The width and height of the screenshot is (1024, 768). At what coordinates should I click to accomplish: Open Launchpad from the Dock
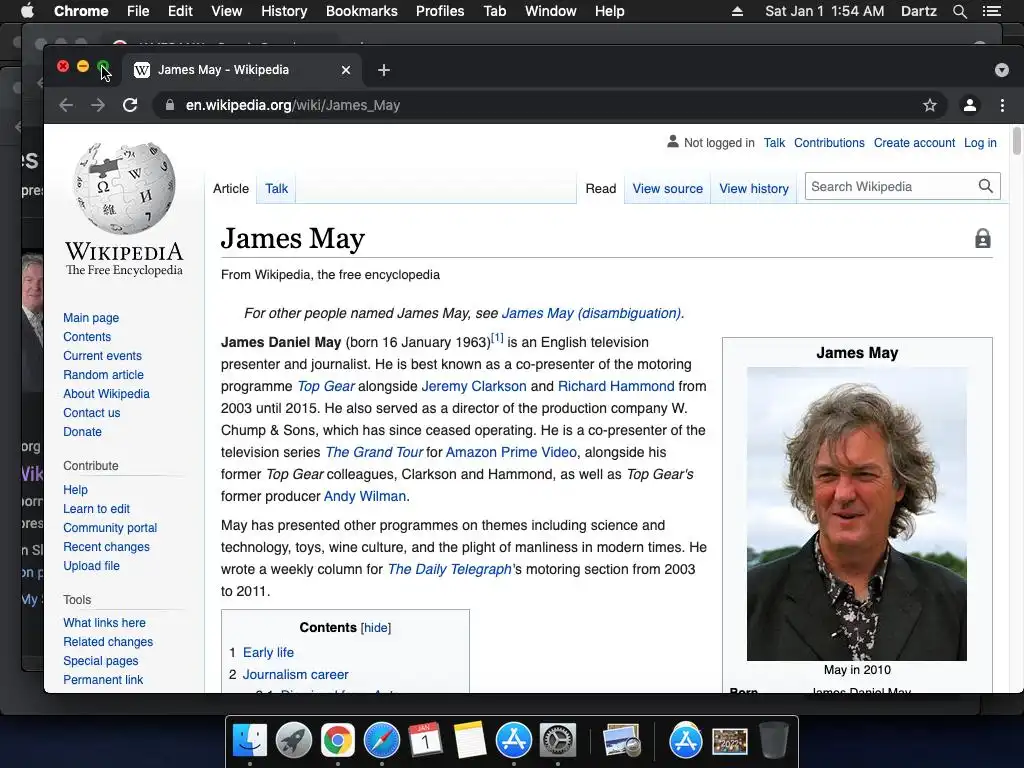click(x=294, y=741)
